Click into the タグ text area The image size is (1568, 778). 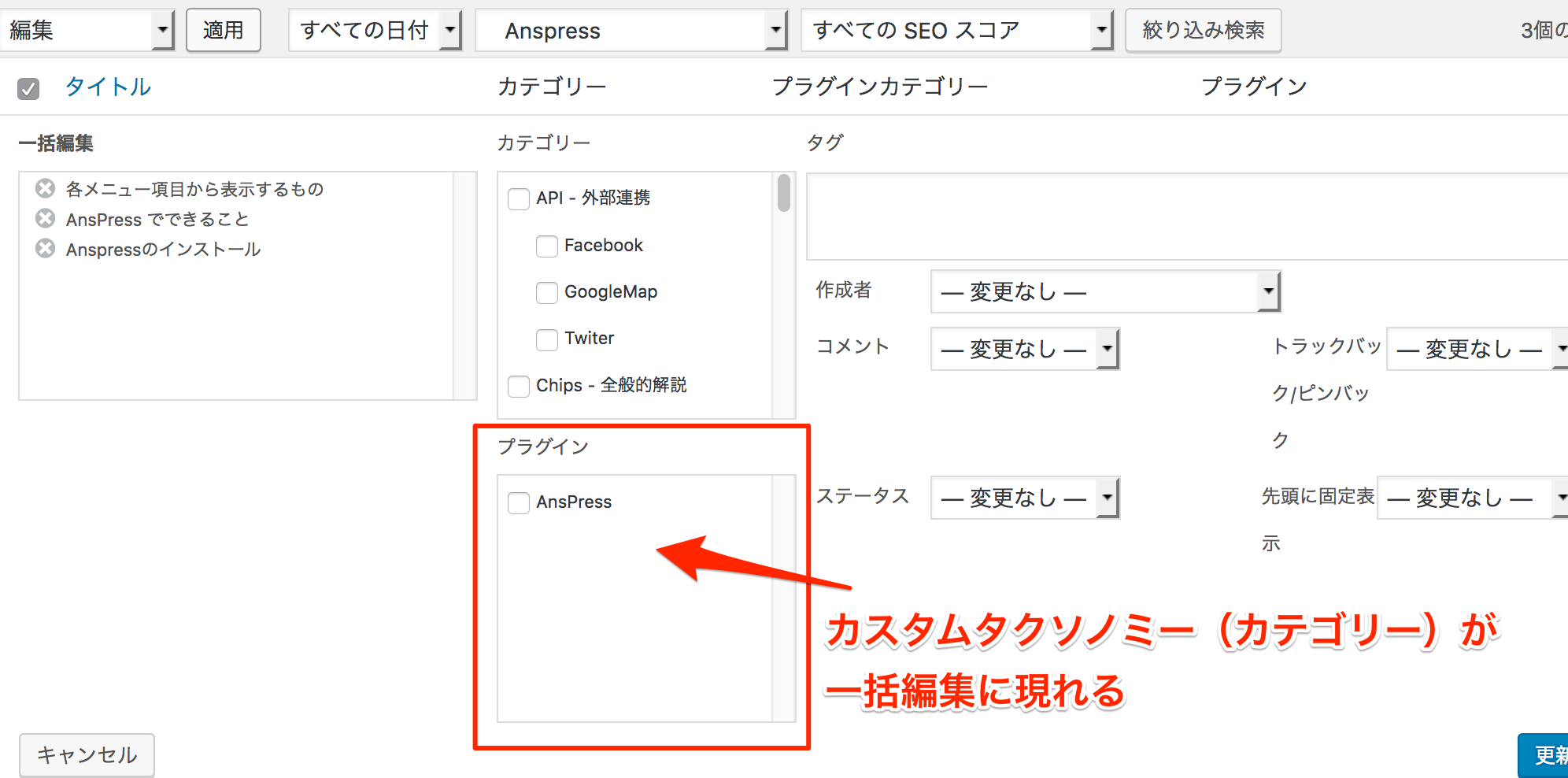[1187, 217]
